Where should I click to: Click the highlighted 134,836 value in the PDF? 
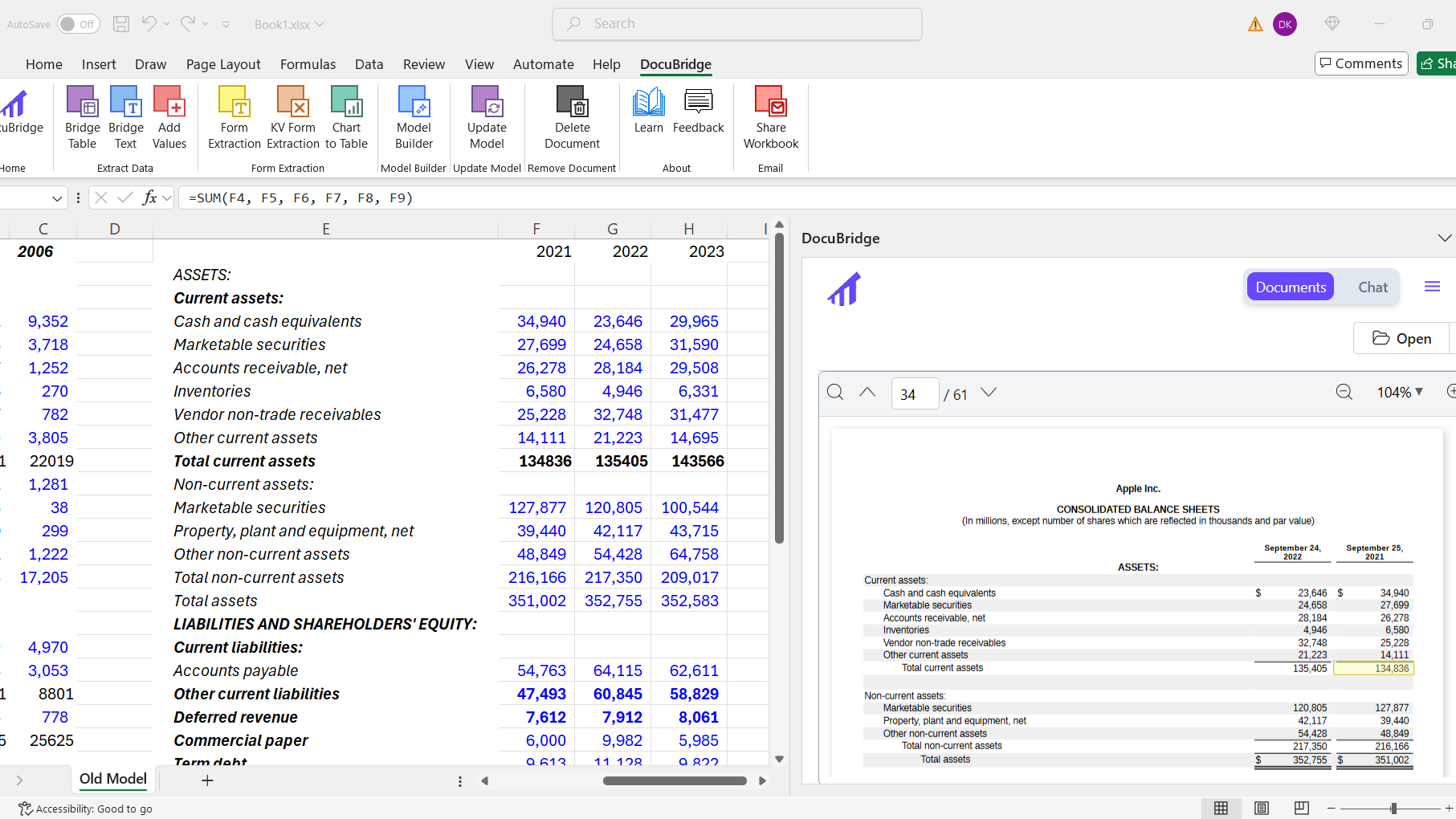[1373, 668]
